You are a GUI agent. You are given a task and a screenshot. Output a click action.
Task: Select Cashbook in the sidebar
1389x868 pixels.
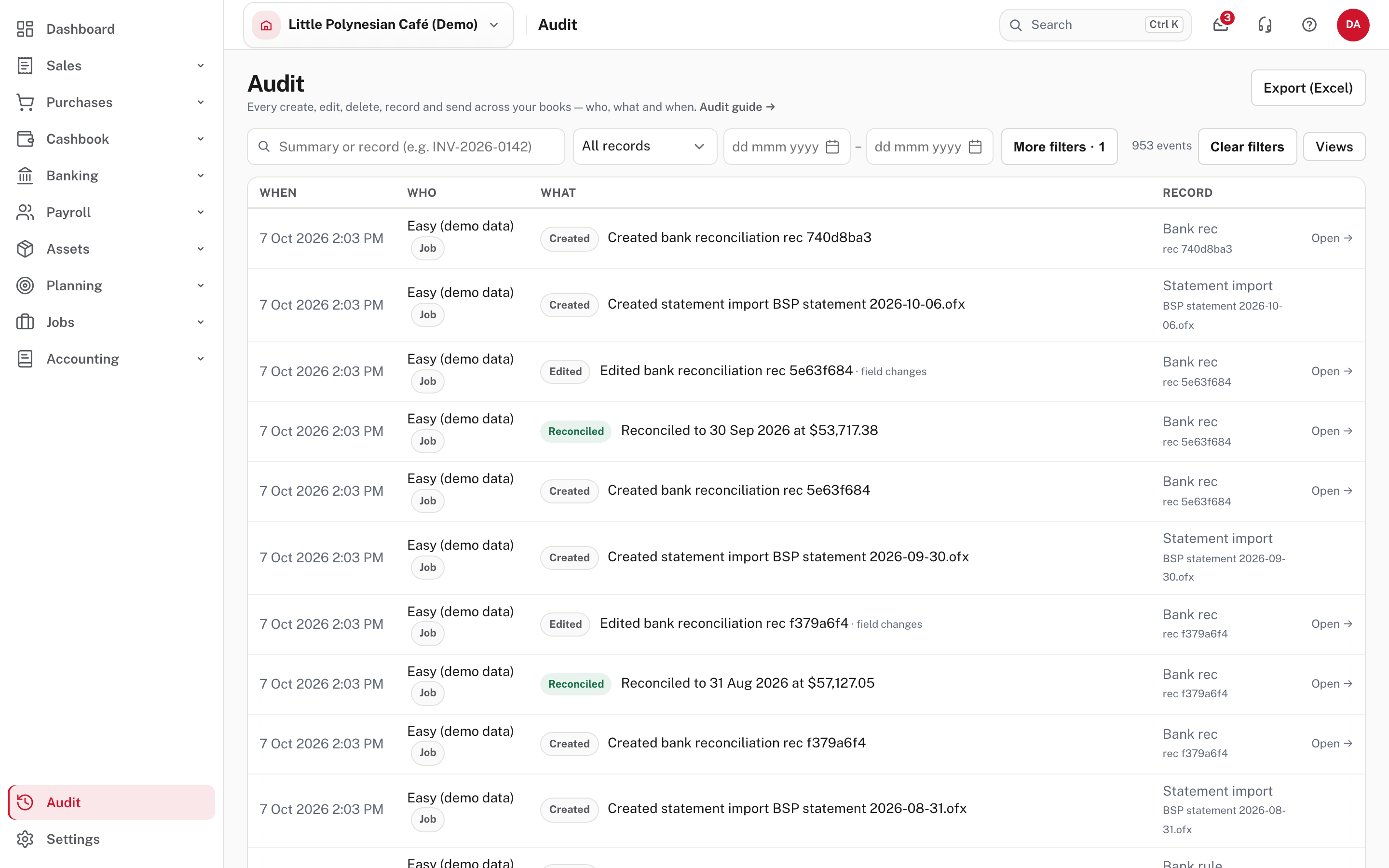[111, 139]
